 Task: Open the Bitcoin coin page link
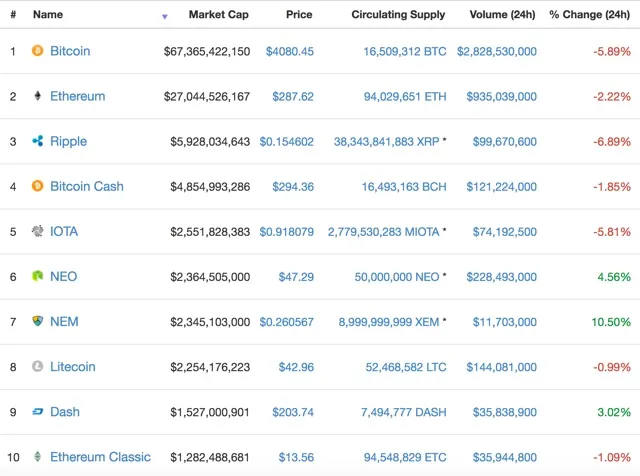pyautogui.click(x=70, y=51)
